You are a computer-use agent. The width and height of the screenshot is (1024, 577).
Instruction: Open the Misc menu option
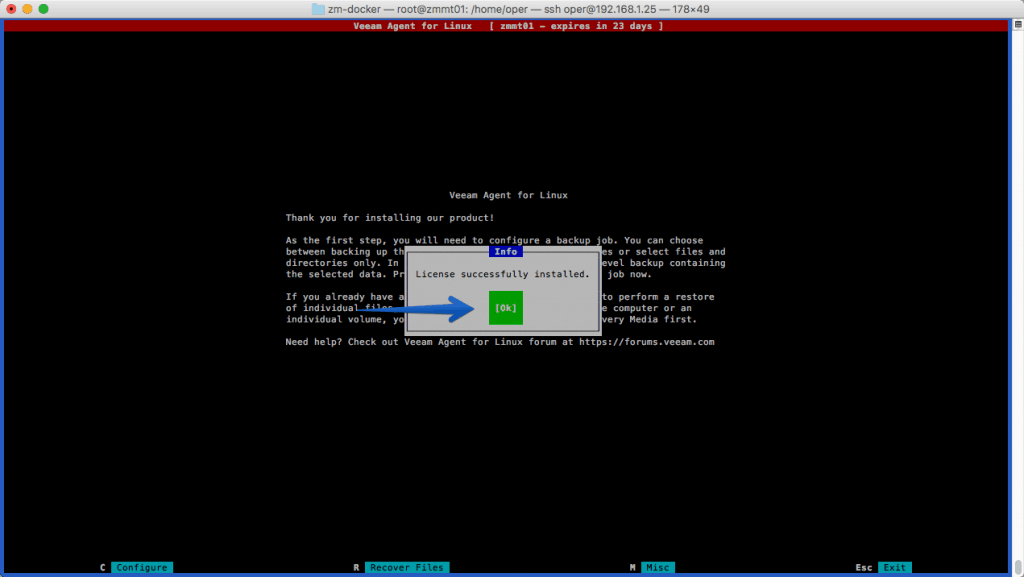click(657, 567)
